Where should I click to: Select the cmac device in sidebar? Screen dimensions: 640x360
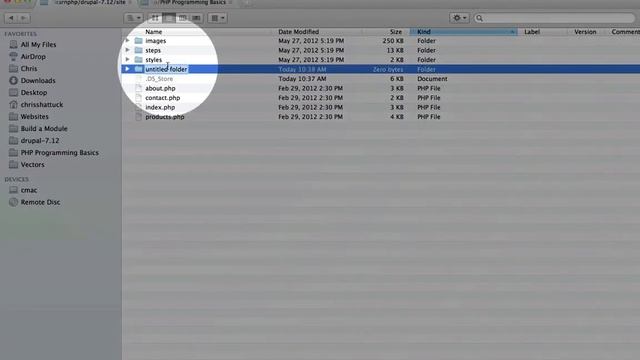pyautogui.click(x=29, y=190)
